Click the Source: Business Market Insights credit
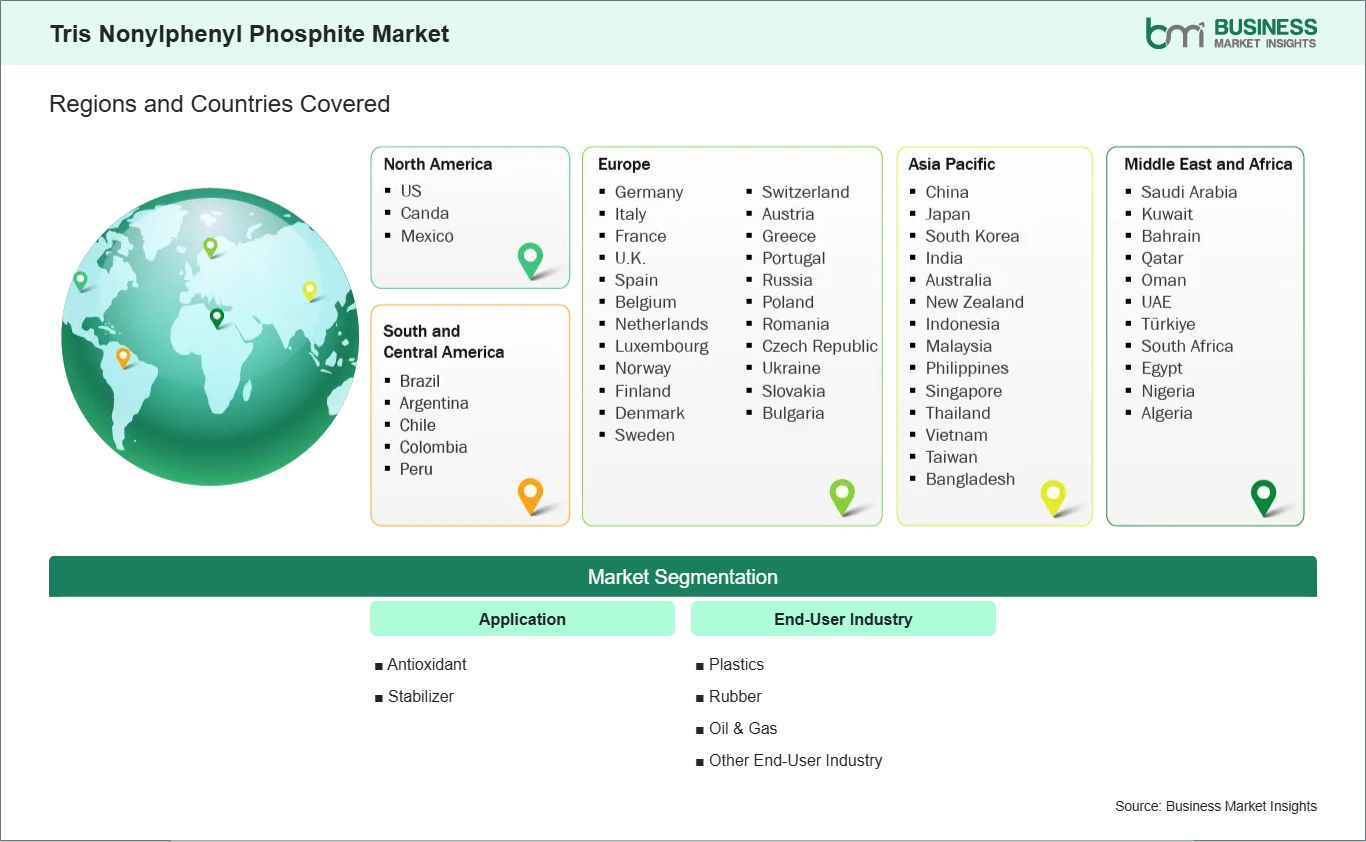1366x842 pixels. 1216,806
